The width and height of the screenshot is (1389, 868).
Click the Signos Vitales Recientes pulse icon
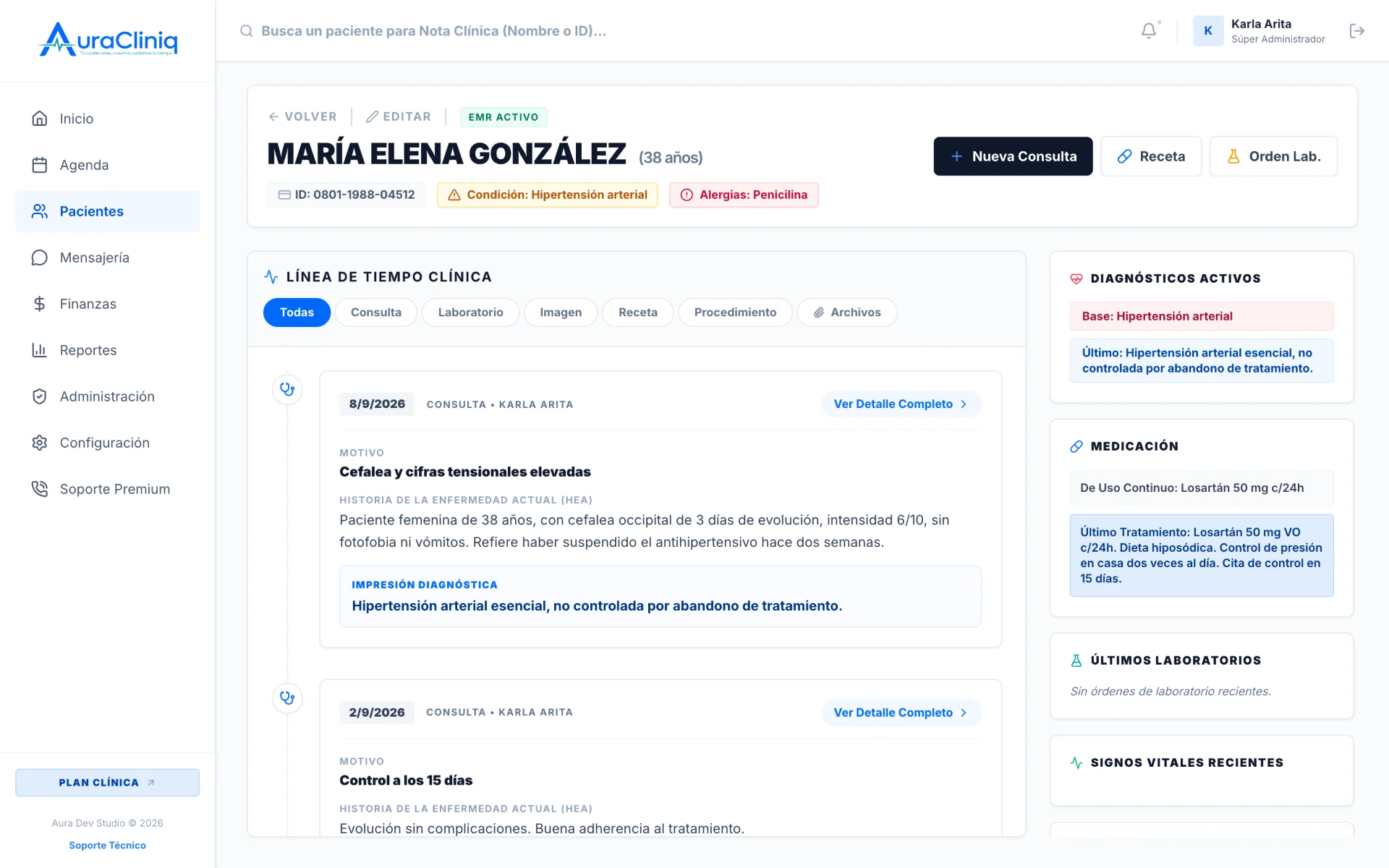click(x=1076, y=762)
